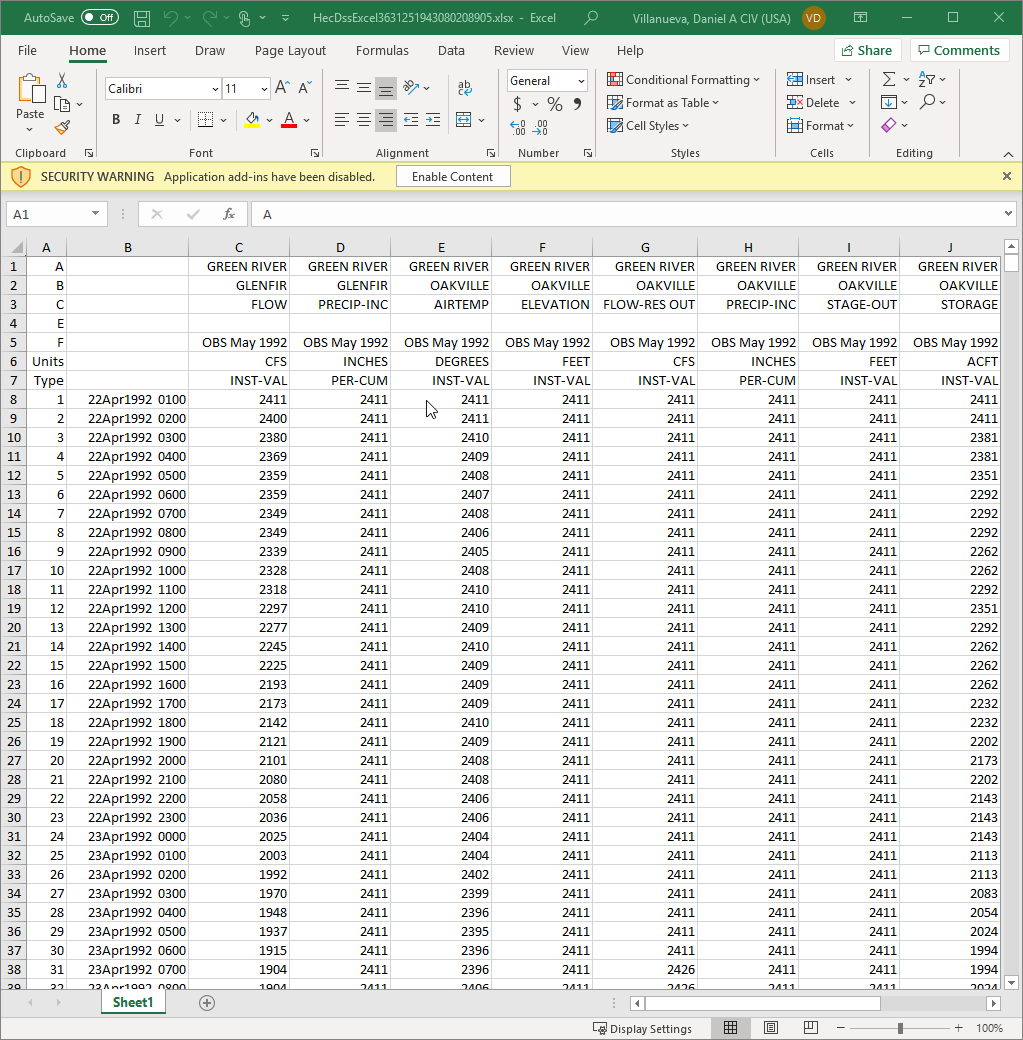The width and height of the screenshot is (1023, 1040).
Task: Toggle Bold formatting
Action: point(116,120)
